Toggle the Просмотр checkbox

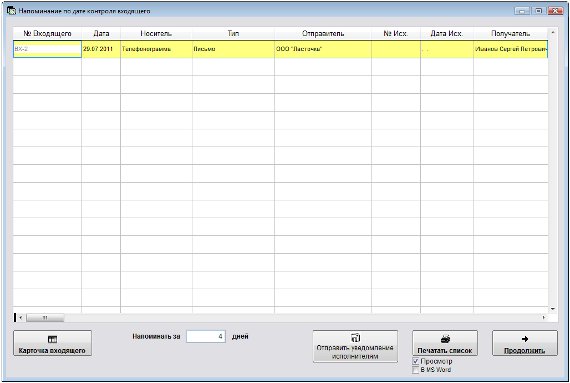point(416,362)
